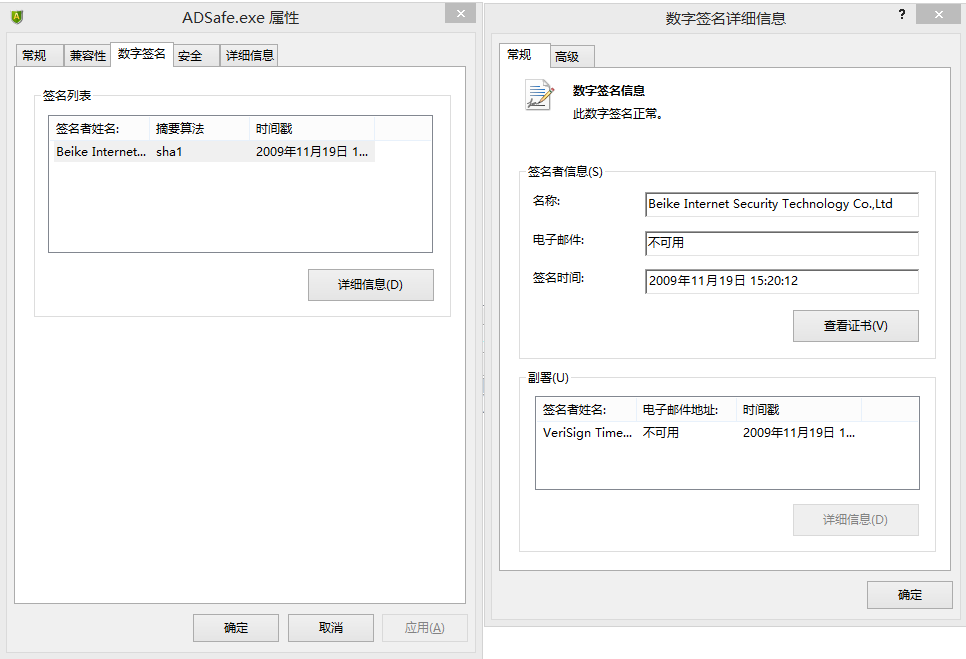The width and height of the screenshot is (966, 659).
Task: Click the 应用(A) button
Action: [424, 628]
